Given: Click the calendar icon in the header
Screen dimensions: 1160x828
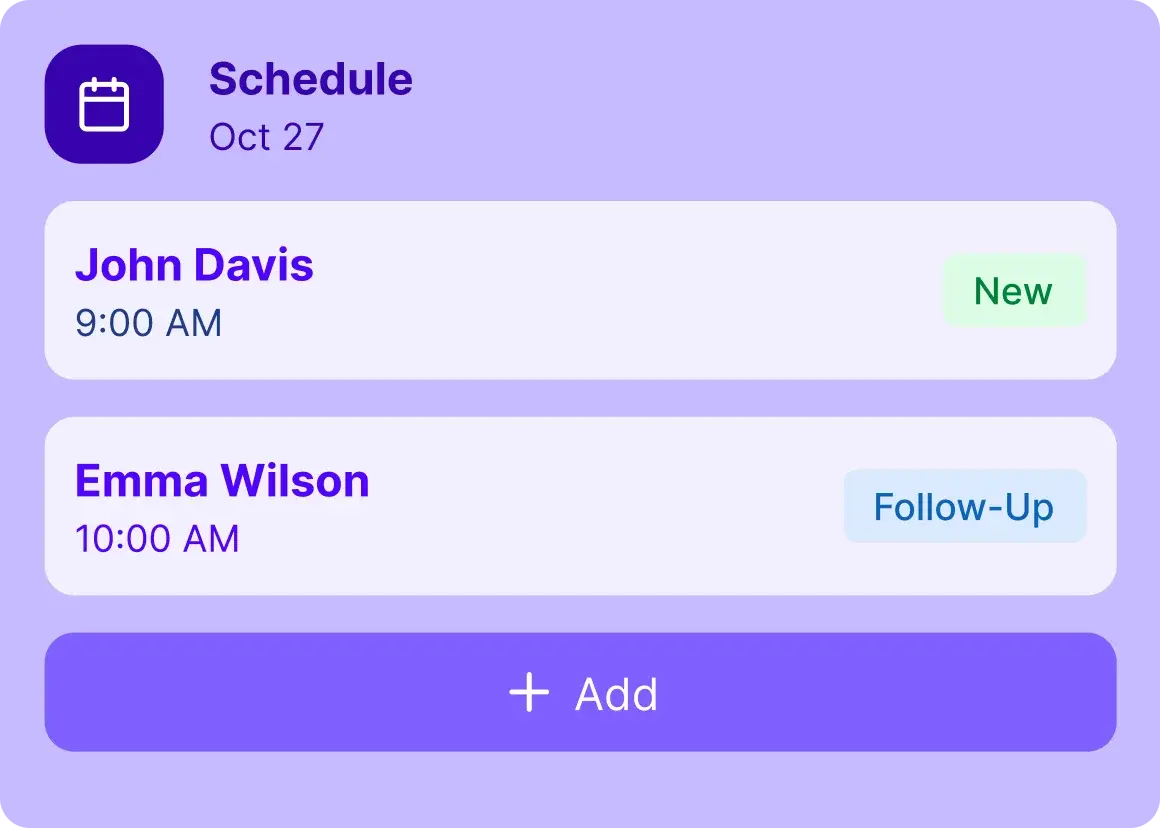Looking at the screenshot, I should (x=104, y=104).
